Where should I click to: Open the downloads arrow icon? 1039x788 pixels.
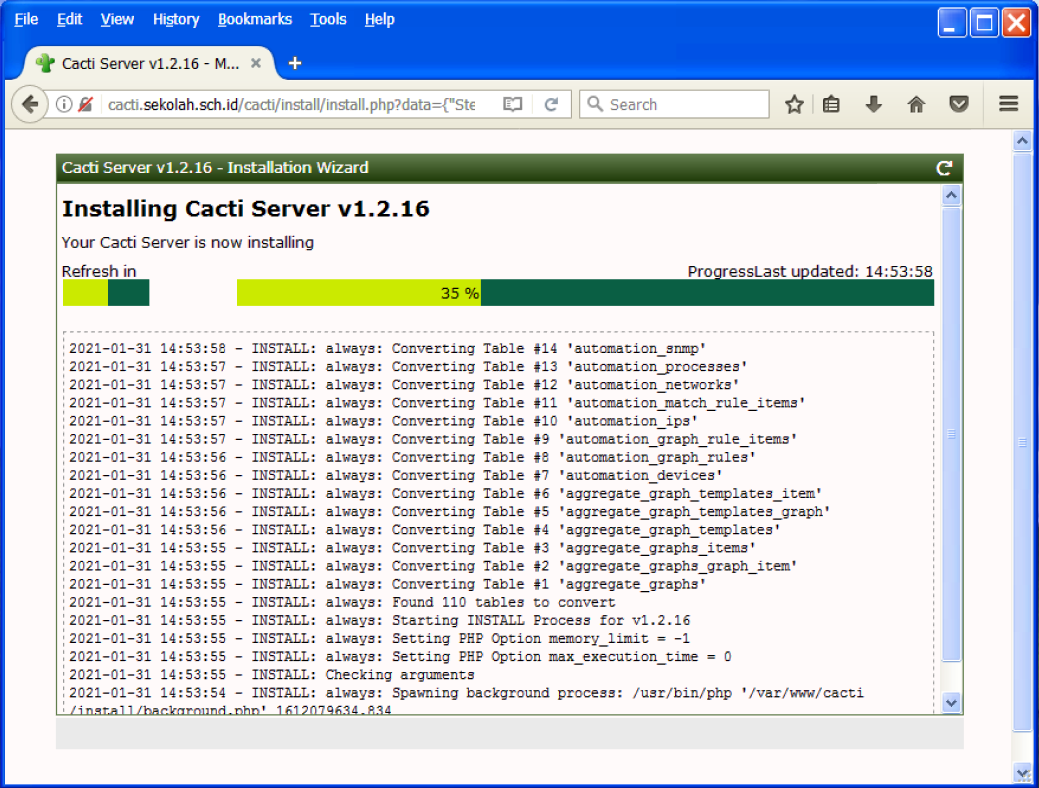[873, 104]
